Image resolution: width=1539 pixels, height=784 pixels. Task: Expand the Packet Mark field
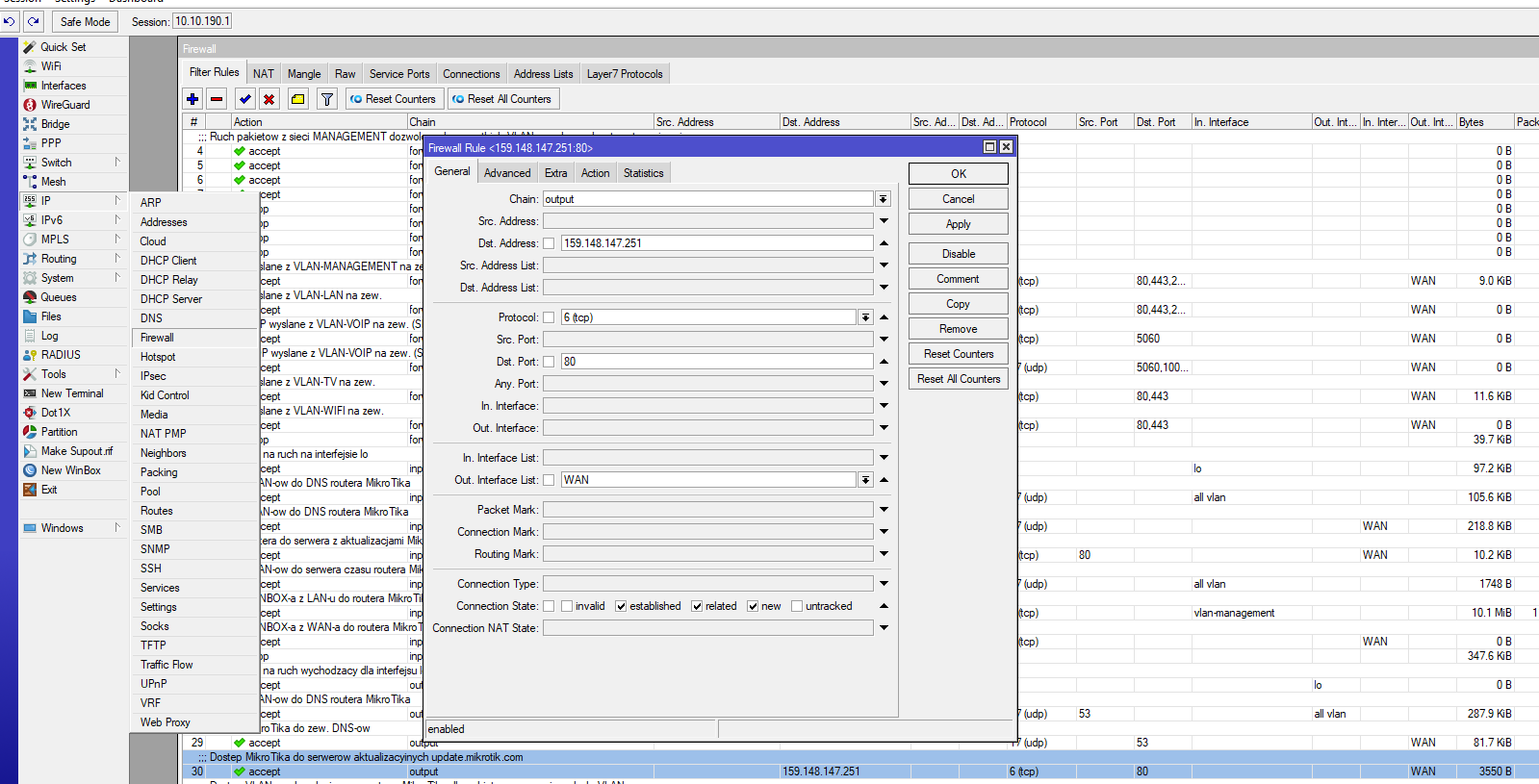(884, 510)
